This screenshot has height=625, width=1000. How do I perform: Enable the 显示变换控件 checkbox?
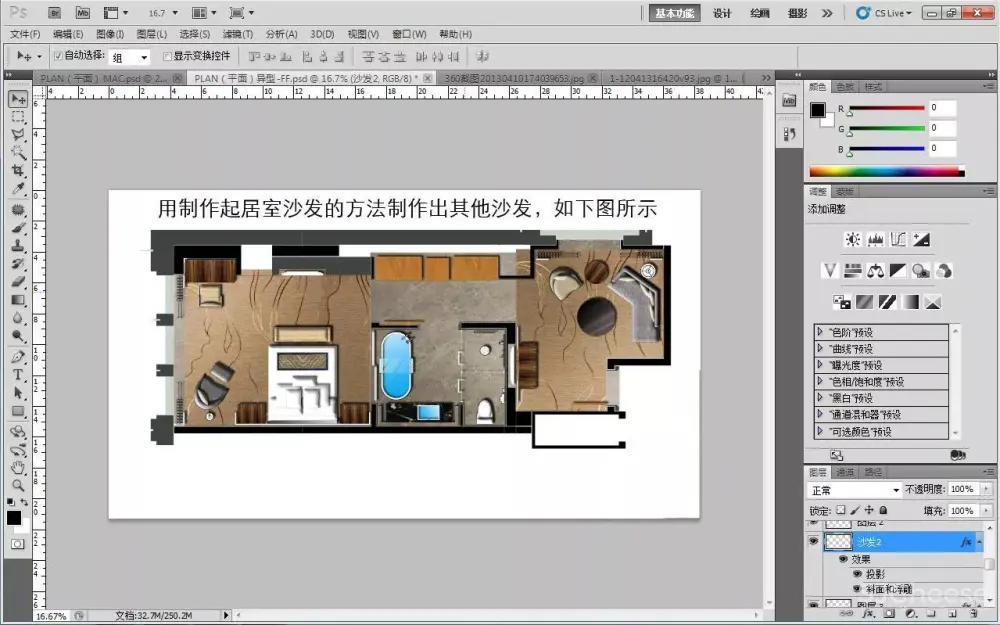[167, 57]
